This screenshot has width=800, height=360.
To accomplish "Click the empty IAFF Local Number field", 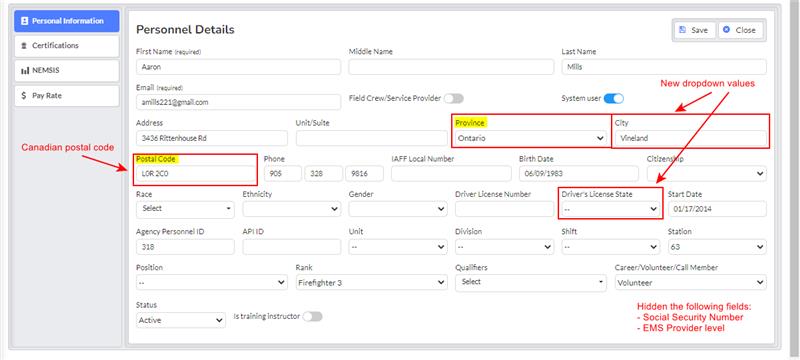I will coord(451,173).
